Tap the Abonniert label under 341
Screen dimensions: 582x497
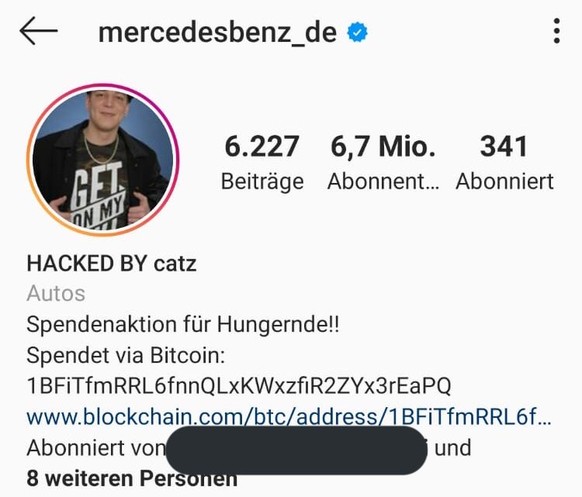[x=505, y=182]
